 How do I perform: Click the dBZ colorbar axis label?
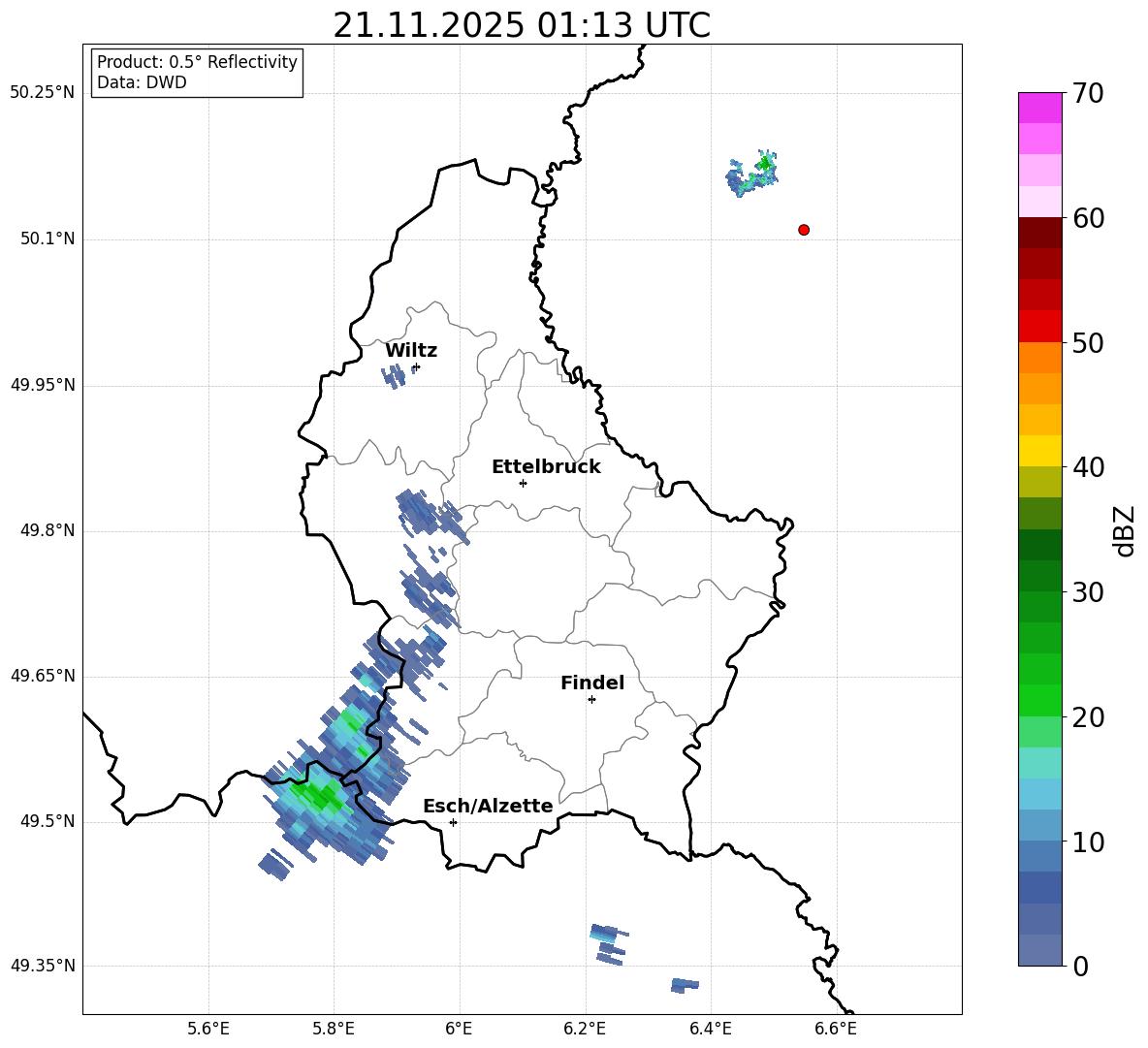coord(1126,530)
